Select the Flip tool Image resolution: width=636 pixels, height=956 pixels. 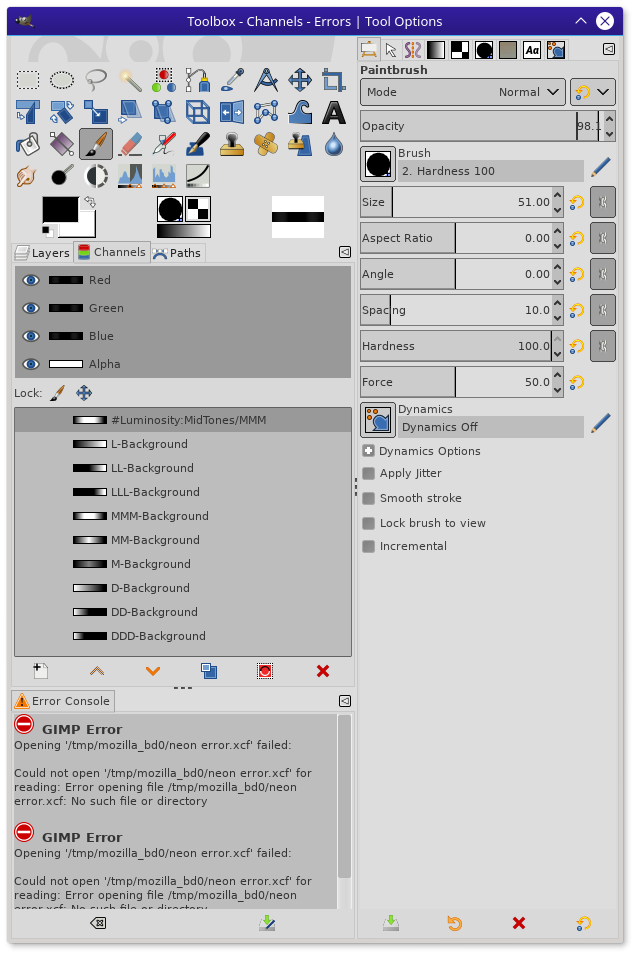pyautogui.click(x=232, y=113)
